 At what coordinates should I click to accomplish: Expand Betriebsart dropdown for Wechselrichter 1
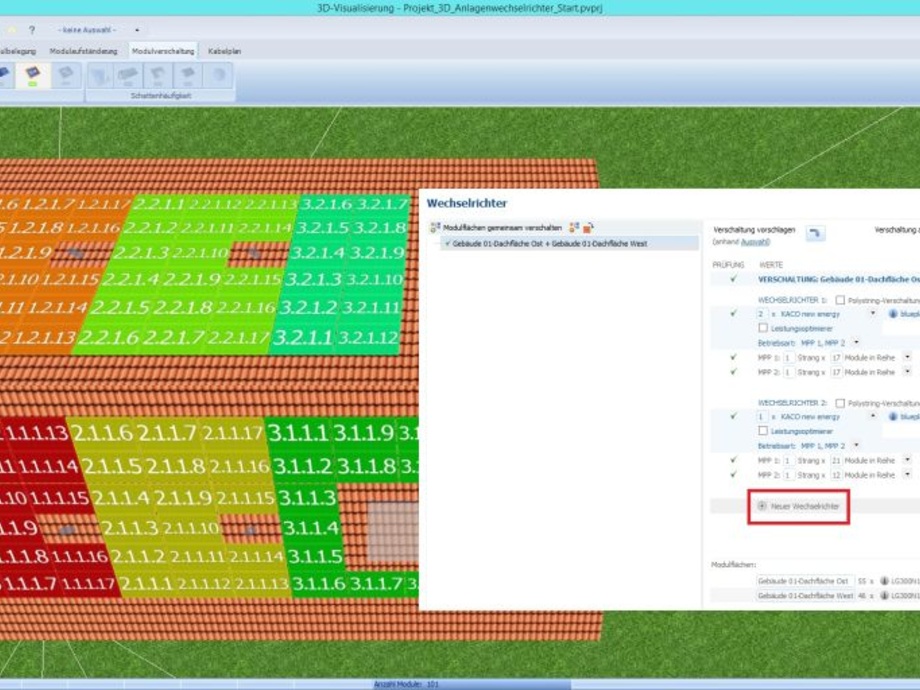[x=857, y=342]
